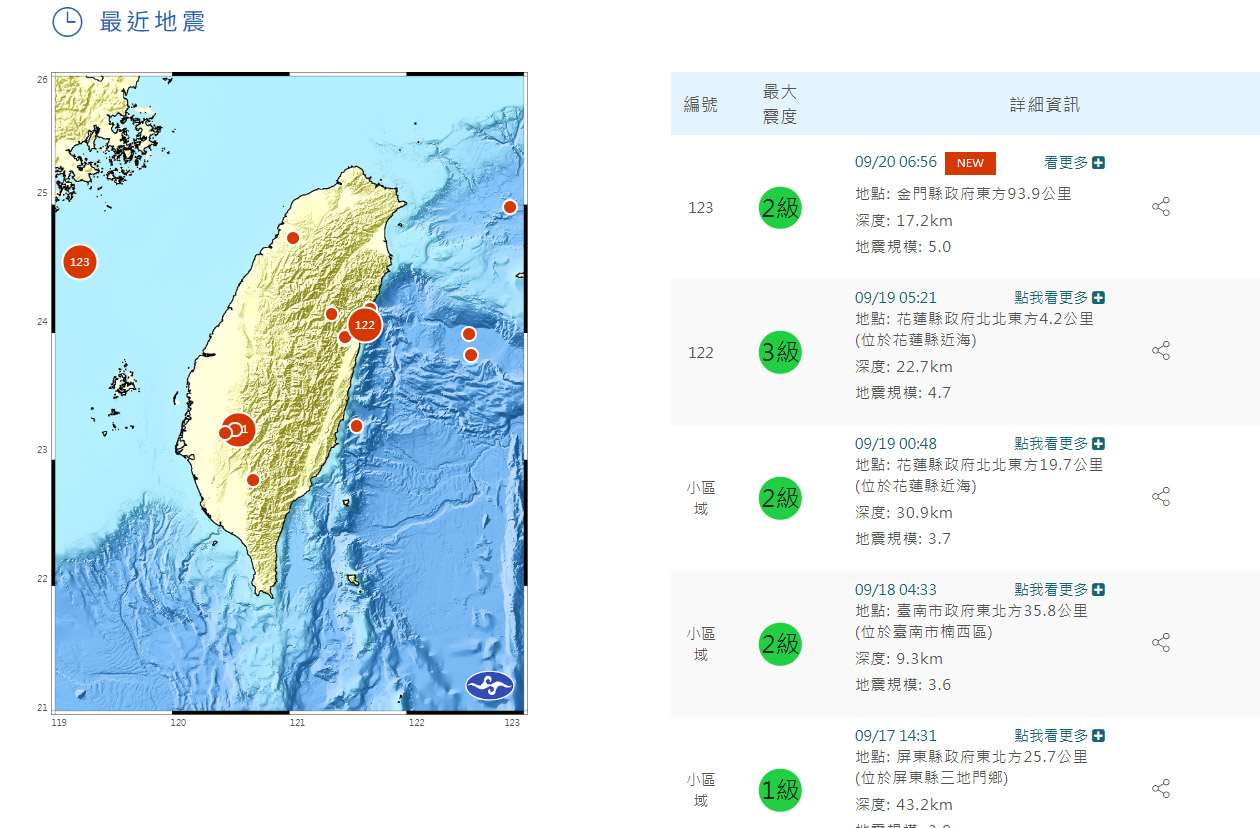1260x828 pixels.
Task: Click the share icon for earthquake 123
Action: 1160,207
